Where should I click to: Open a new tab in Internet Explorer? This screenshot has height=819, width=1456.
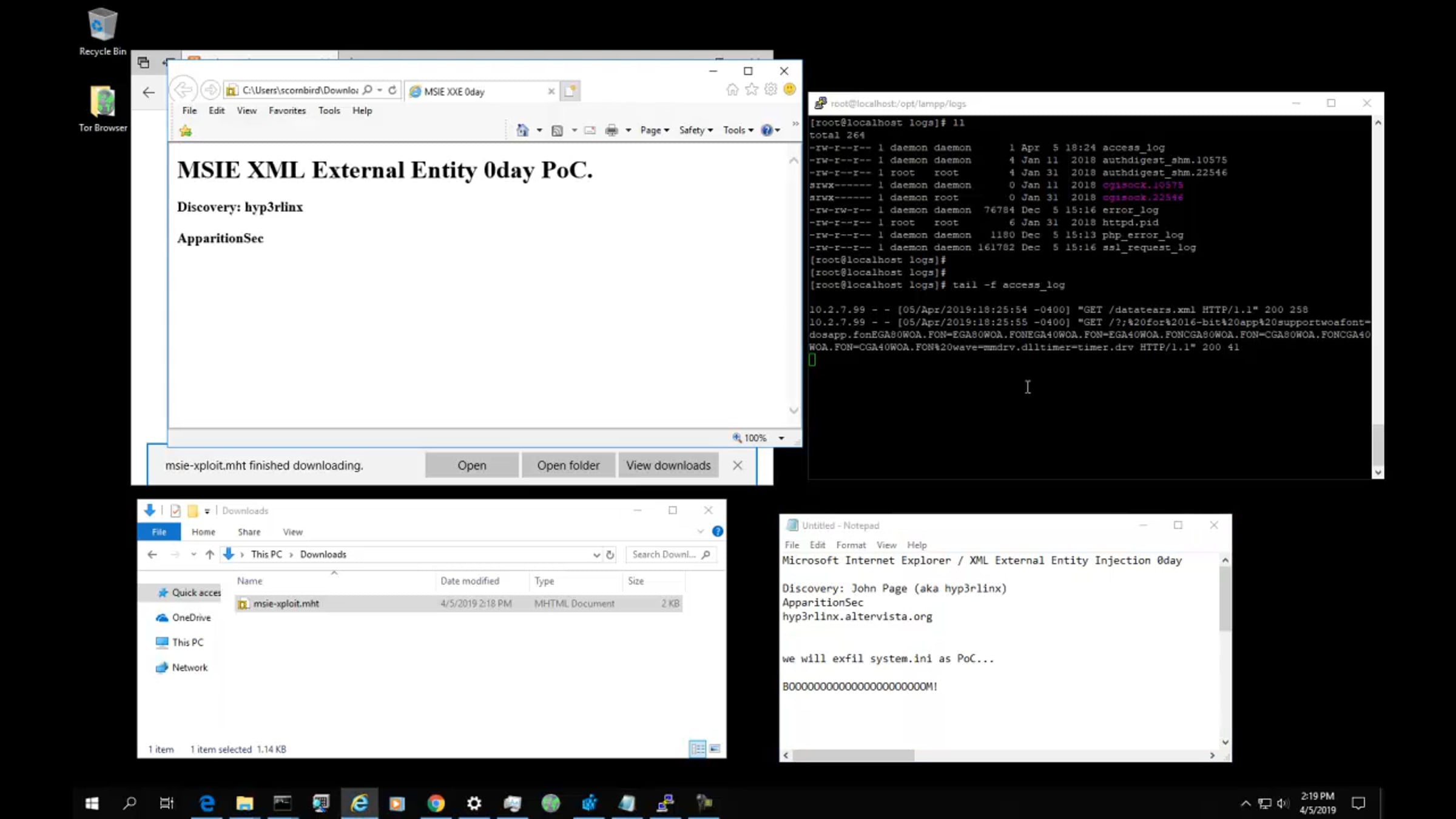click(570, 91)
